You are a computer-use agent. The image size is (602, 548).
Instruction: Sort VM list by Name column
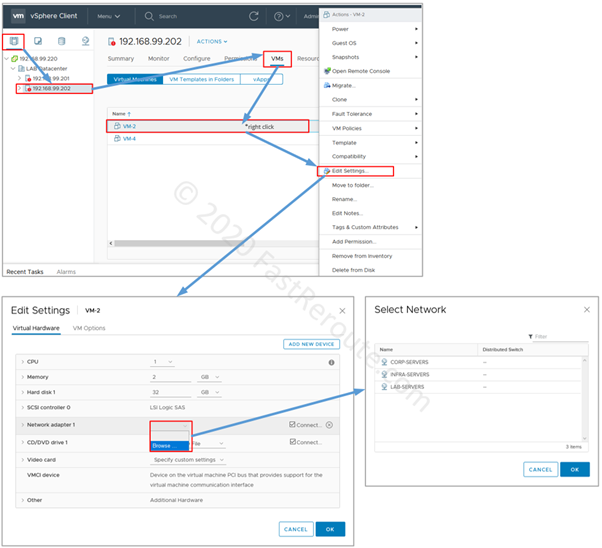pos(121,114)
